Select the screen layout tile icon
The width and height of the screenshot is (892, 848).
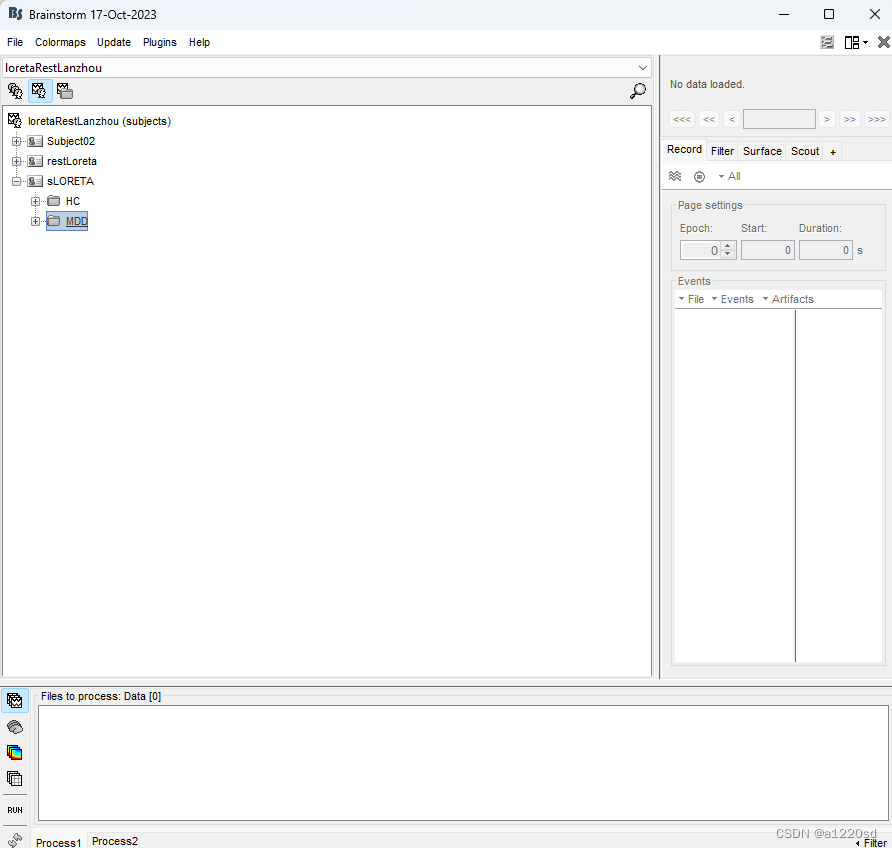coord(852,42)
